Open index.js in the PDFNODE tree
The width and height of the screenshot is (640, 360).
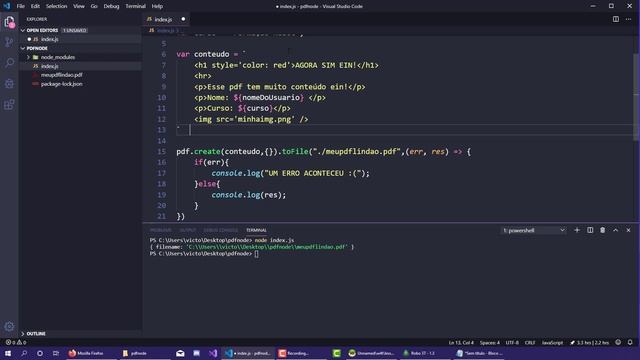(80, 66)
